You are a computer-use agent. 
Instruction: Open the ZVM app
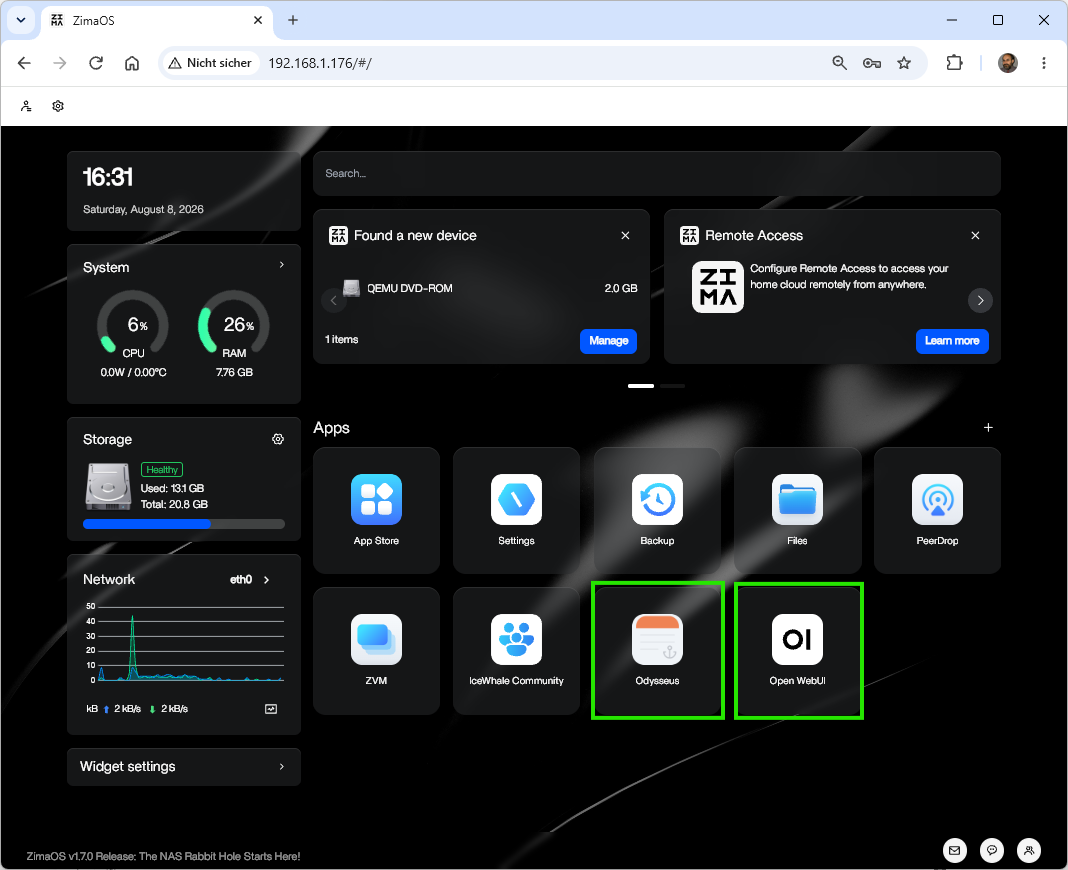[376, 651]
